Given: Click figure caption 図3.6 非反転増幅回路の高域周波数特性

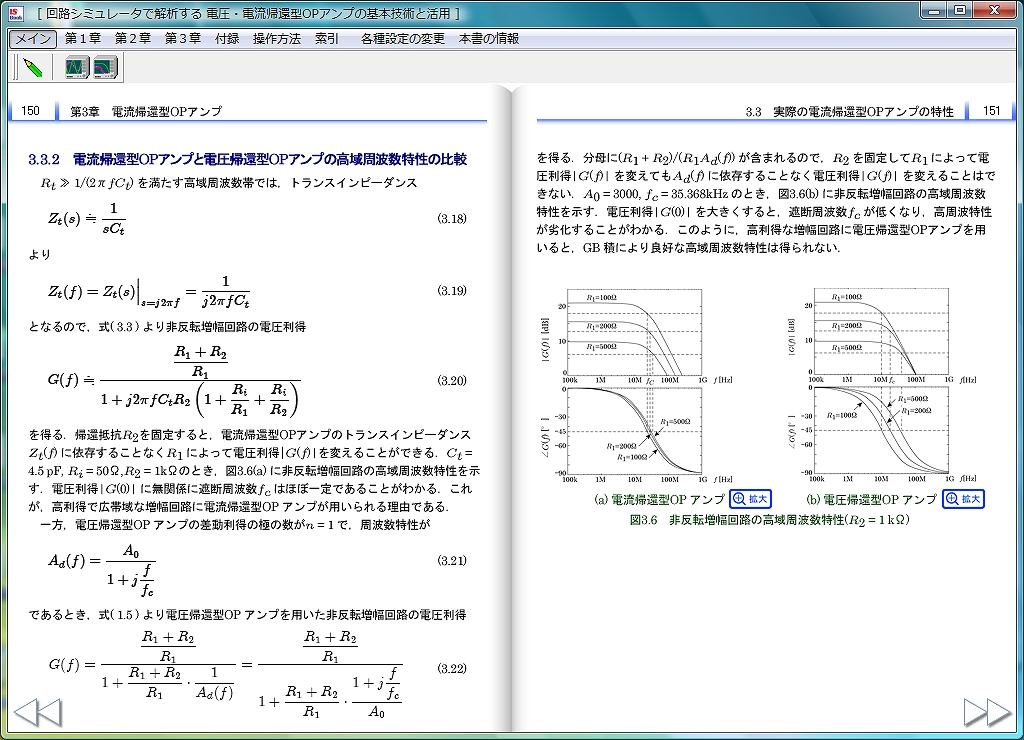Looking at the screenshot, I should point(769,520).
